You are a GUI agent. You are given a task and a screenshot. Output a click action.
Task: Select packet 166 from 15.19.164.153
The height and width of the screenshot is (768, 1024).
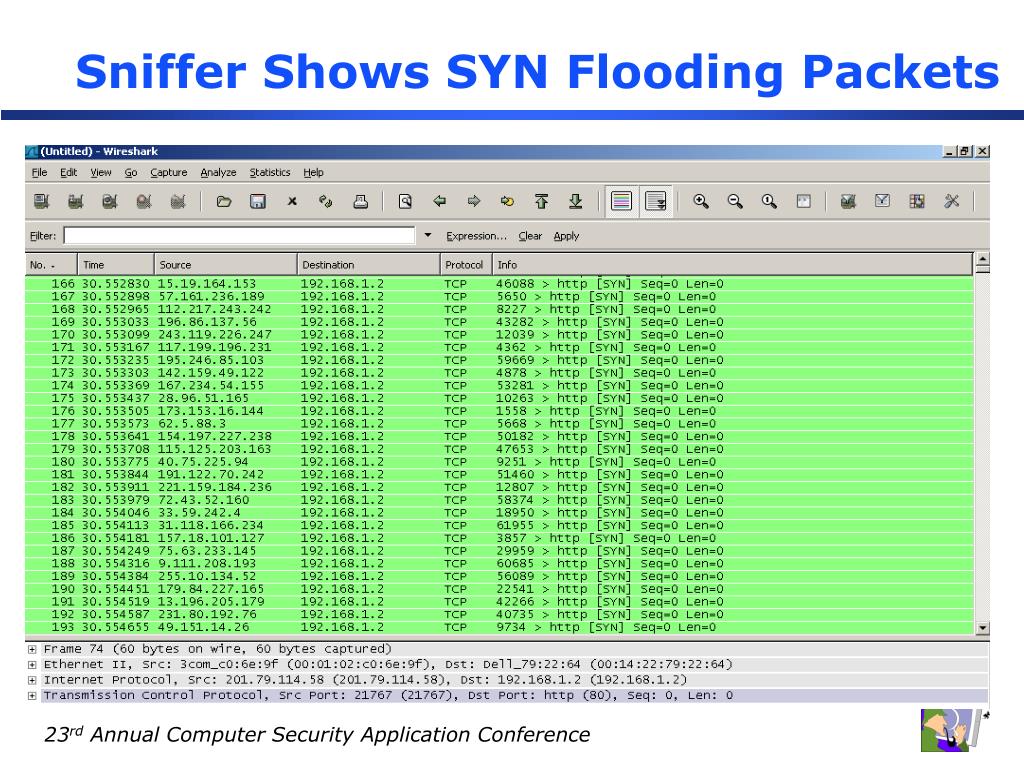[x=499, y=284]
